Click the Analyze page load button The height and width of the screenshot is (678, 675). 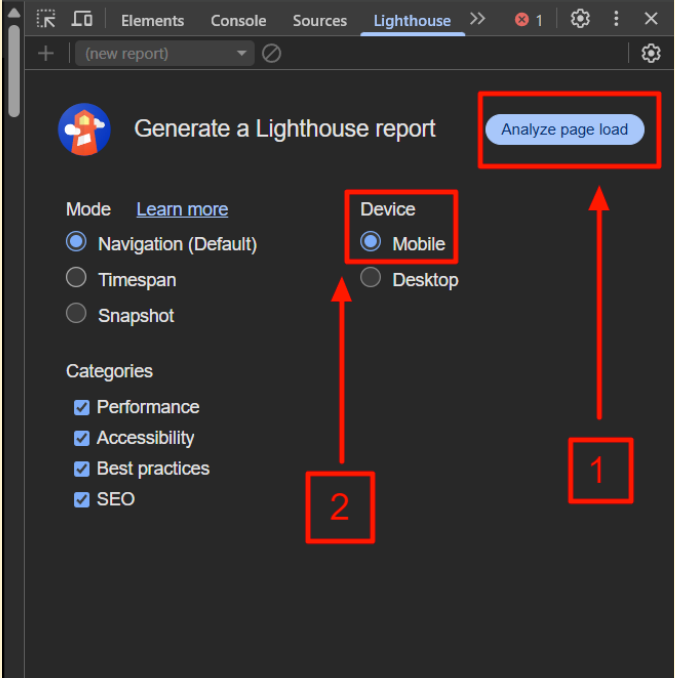click(x=564, y=129)
